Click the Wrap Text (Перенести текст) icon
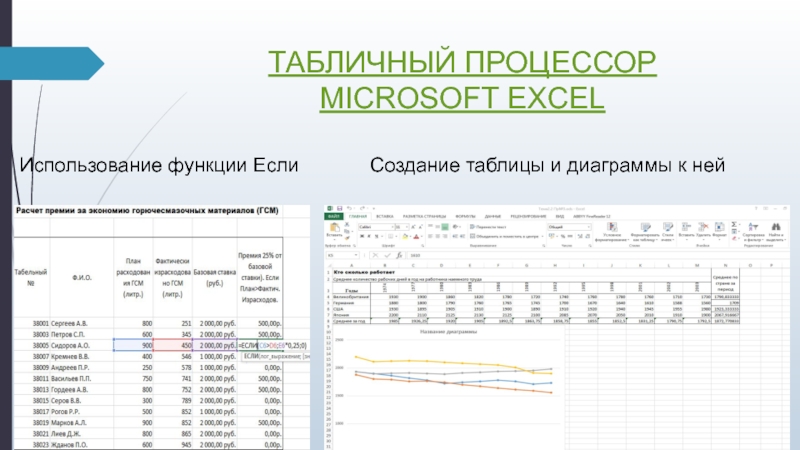Image resolution: width=800 pixels, height=450 pixels. pyautogui.click(x=472, y=227)
